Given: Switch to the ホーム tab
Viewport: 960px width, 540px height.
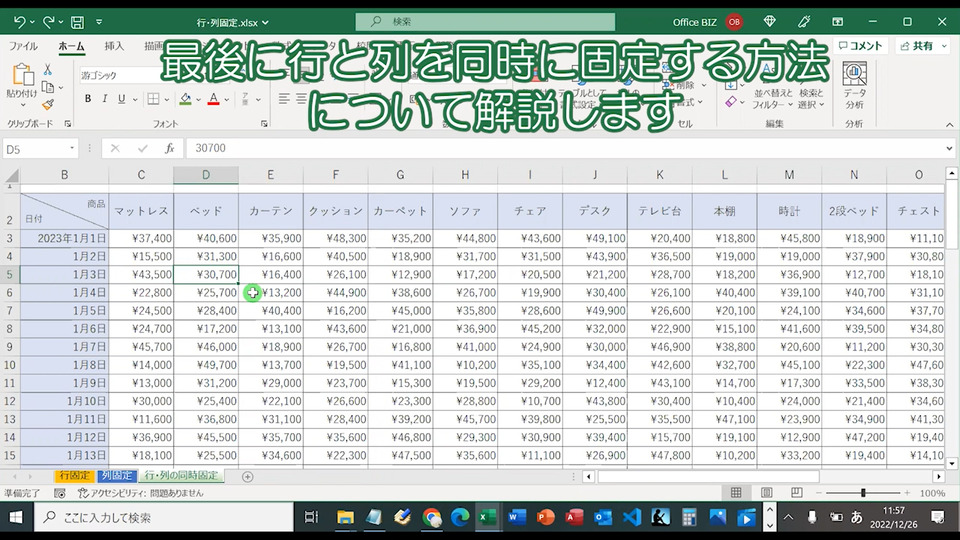Looking at the screenshot, I should pos(71,46).
